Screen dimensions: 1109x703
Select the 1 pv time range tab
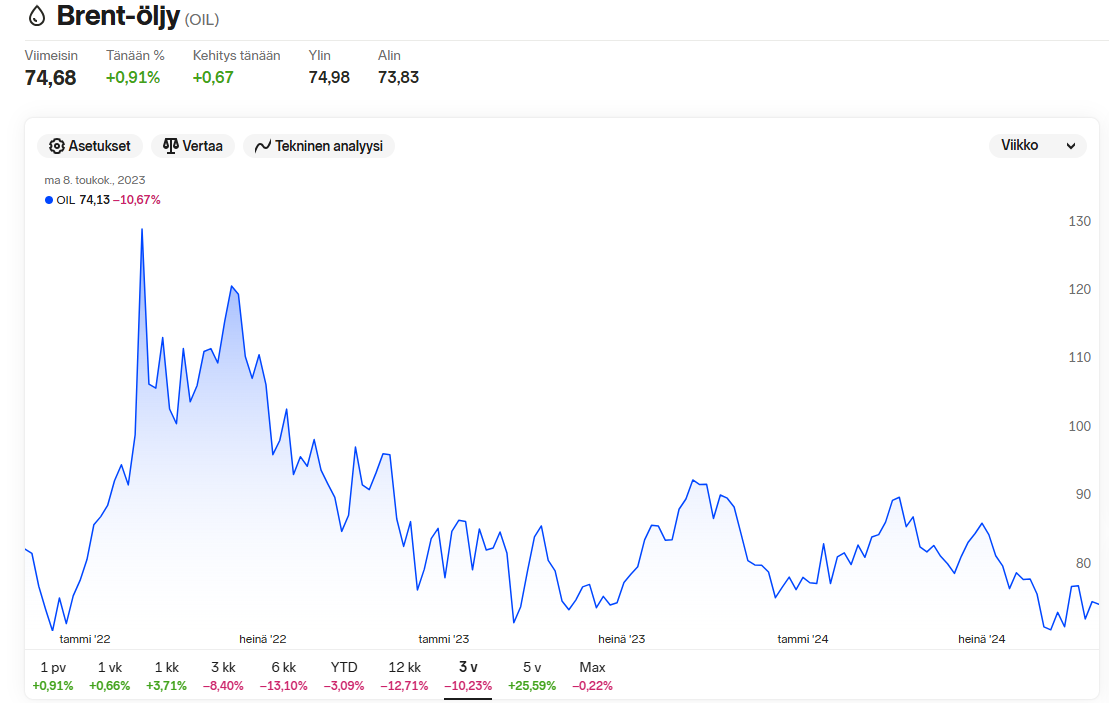[53, 675]
